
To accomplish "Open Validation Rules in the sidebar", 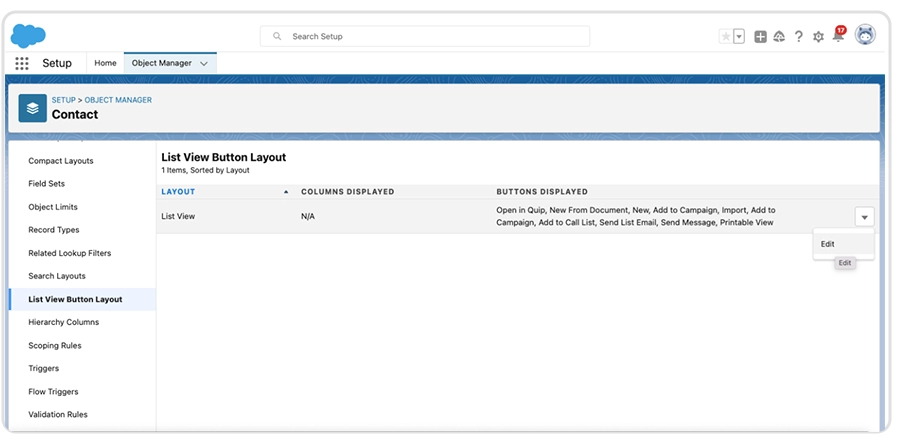I will click(57, 415).
